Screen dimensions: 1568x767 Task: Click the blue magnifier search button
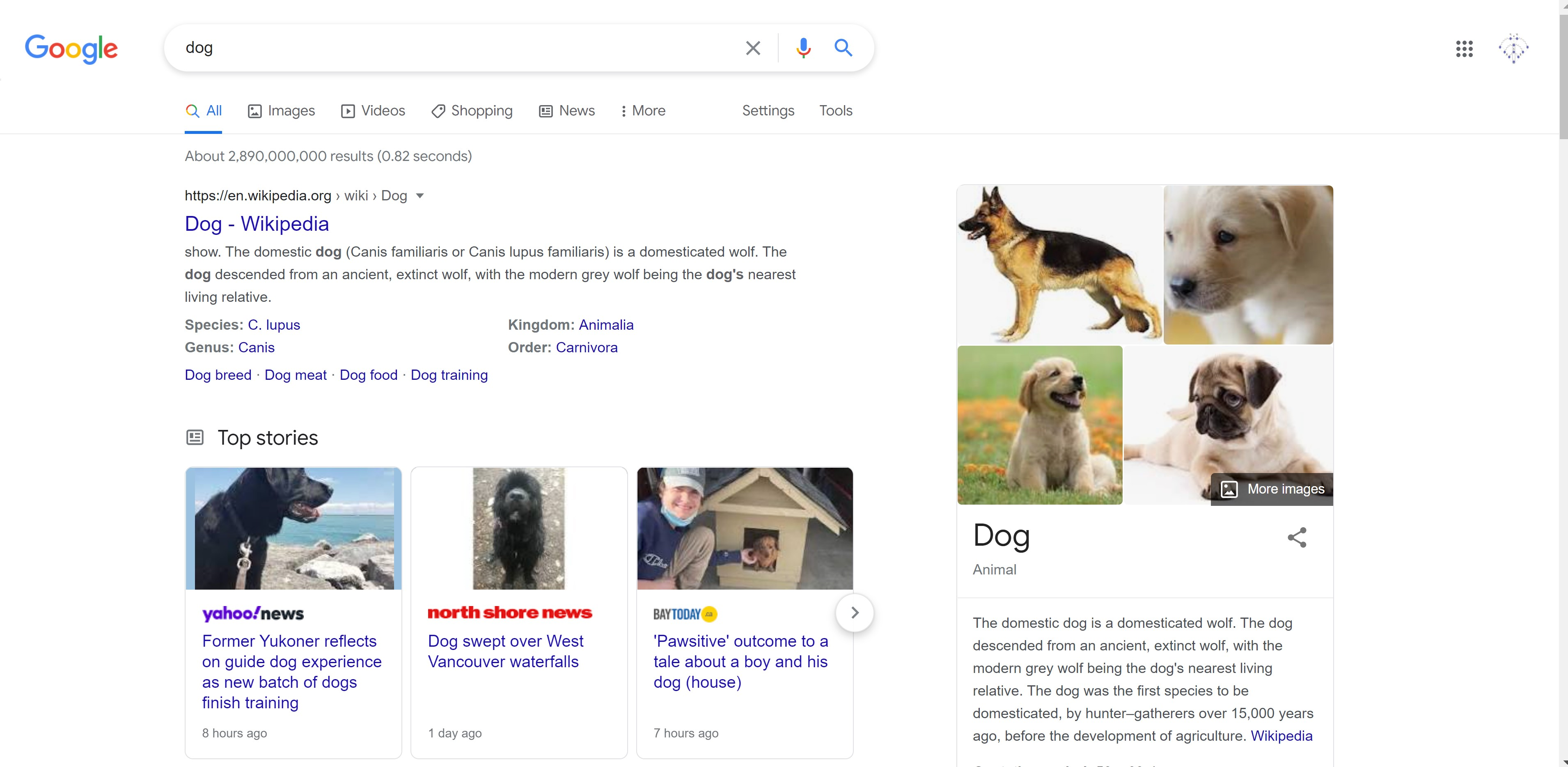[842, 48]
